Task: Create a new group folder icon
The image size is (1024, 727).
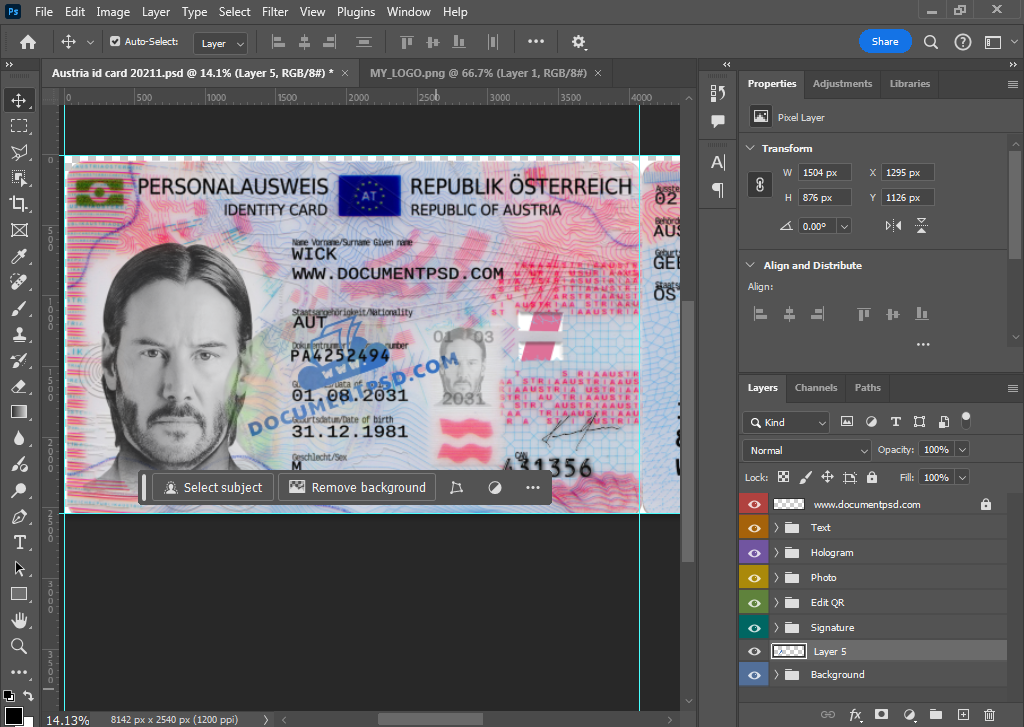Action: click(936, 715)
